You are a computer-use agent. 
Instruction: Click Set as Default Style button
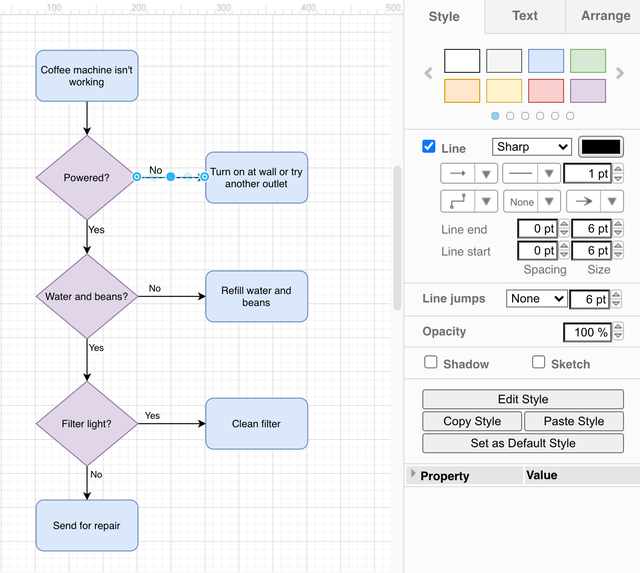(523, 443)
